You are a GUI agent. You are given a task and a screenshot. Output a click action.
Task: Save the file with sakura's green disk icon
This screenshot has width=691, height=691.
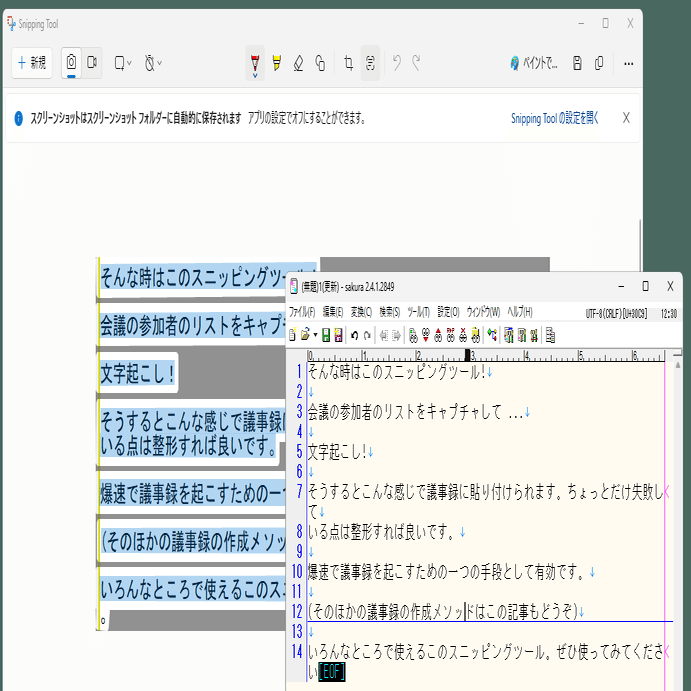(x=326, y=335)
